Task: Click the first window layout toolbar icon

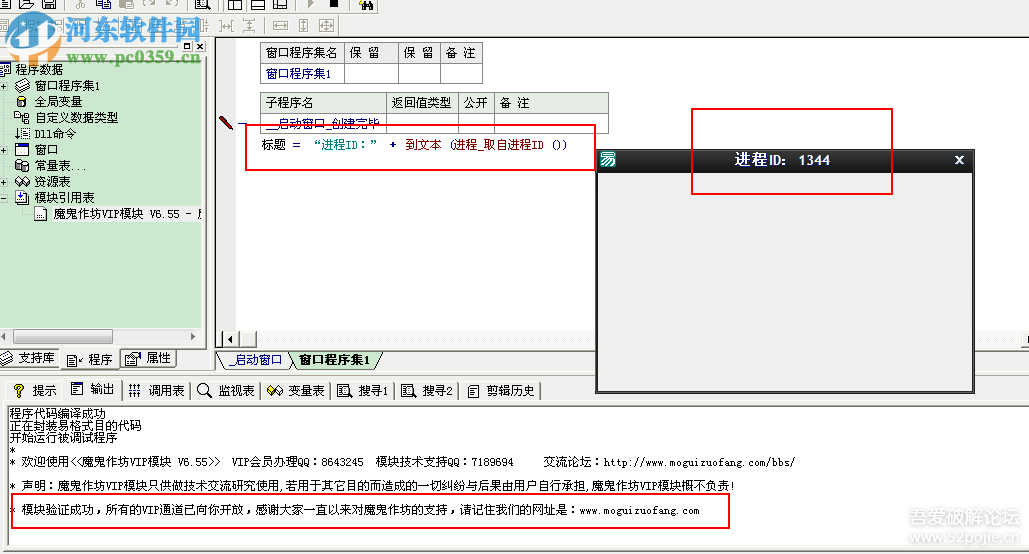Action: click(x=234, y=5)
